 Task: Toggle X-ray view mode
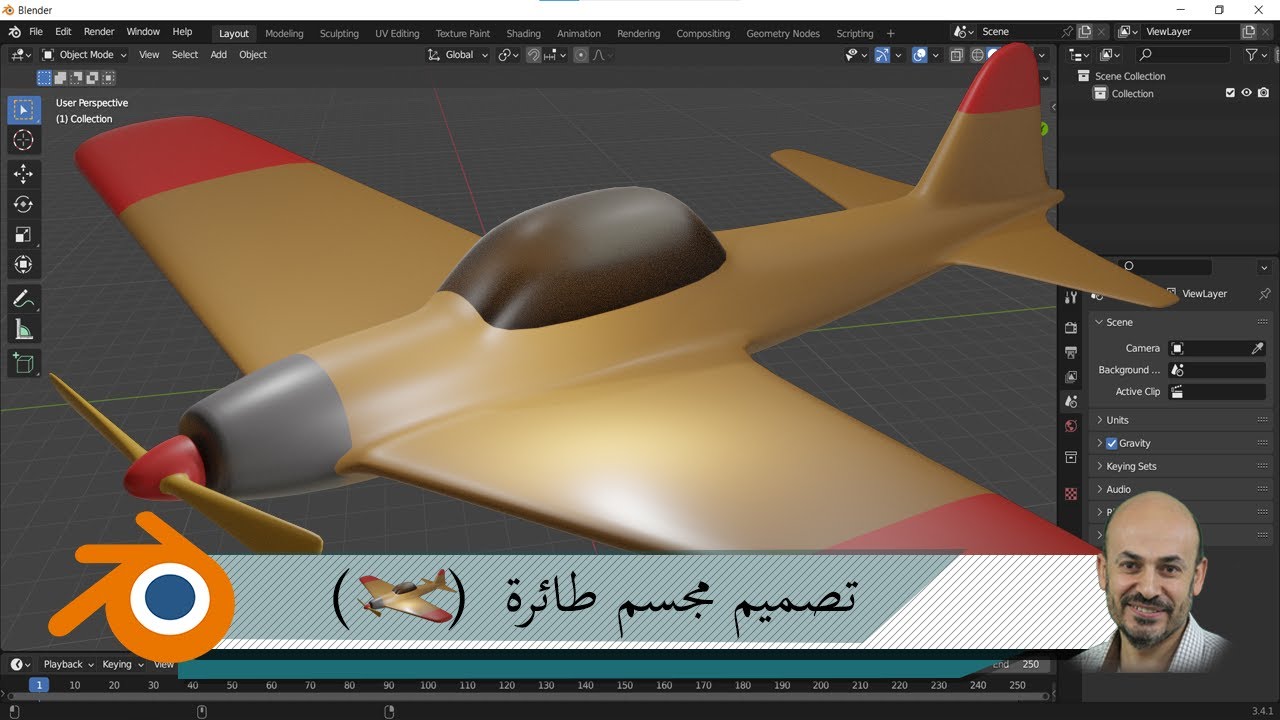point(957,55)
